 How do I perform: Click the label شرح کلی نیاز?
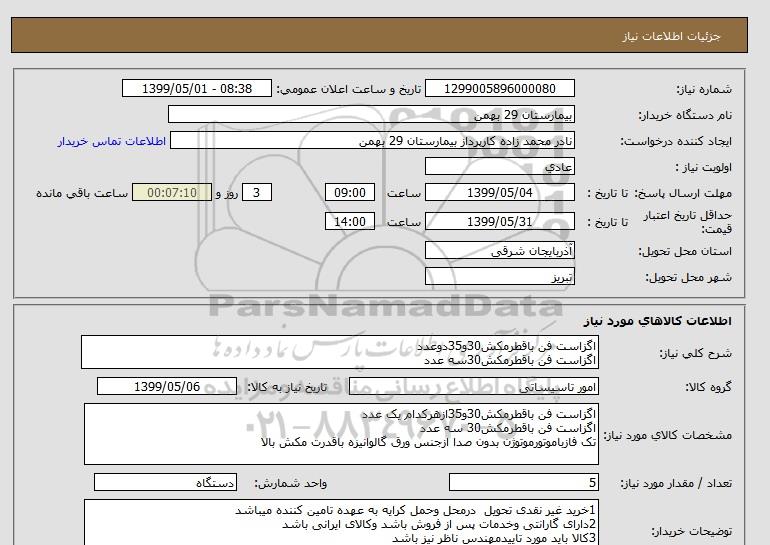click(x=695, y=354)
